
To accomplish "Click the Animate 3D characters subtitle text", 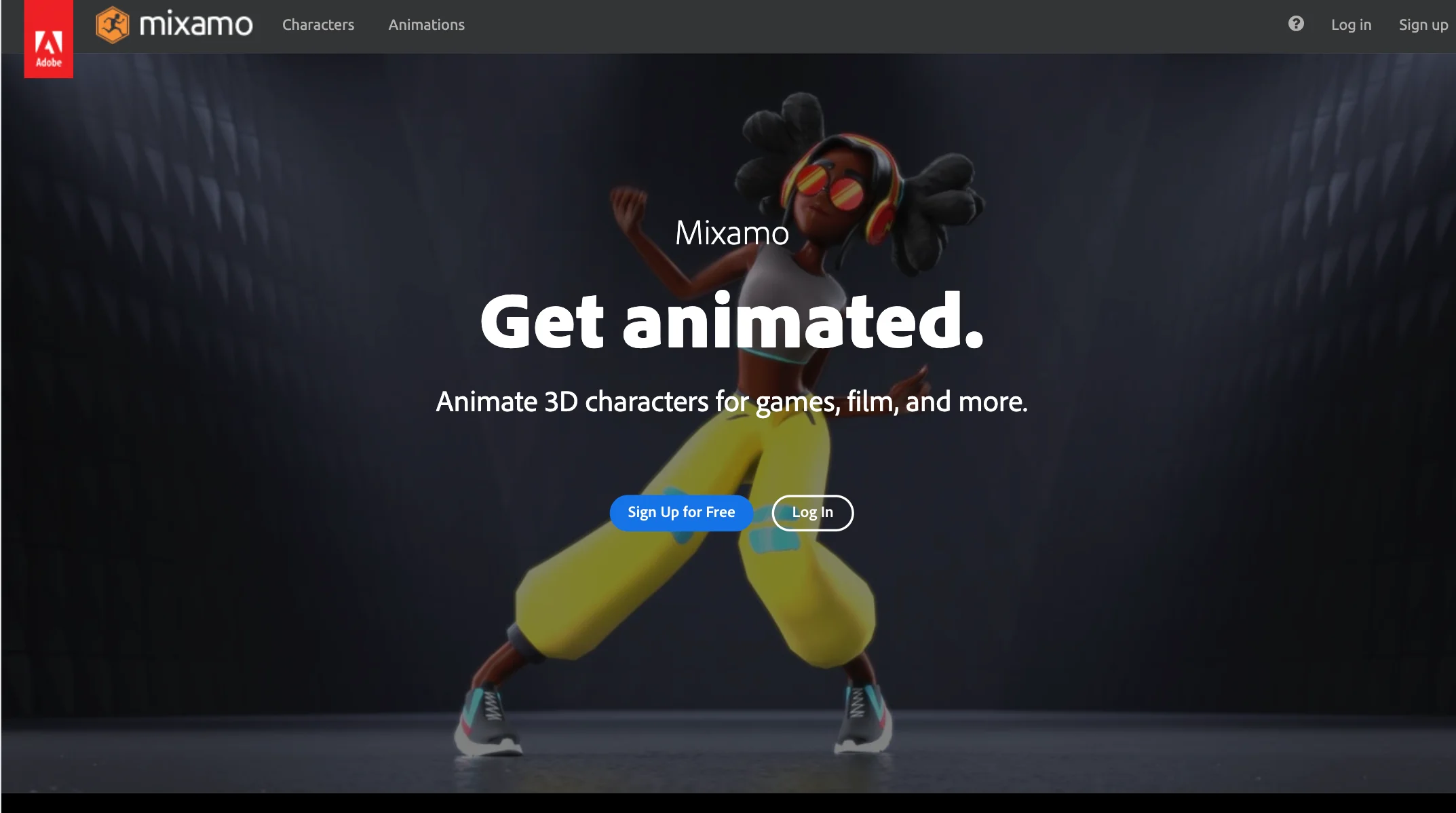I will pos(731,402).
